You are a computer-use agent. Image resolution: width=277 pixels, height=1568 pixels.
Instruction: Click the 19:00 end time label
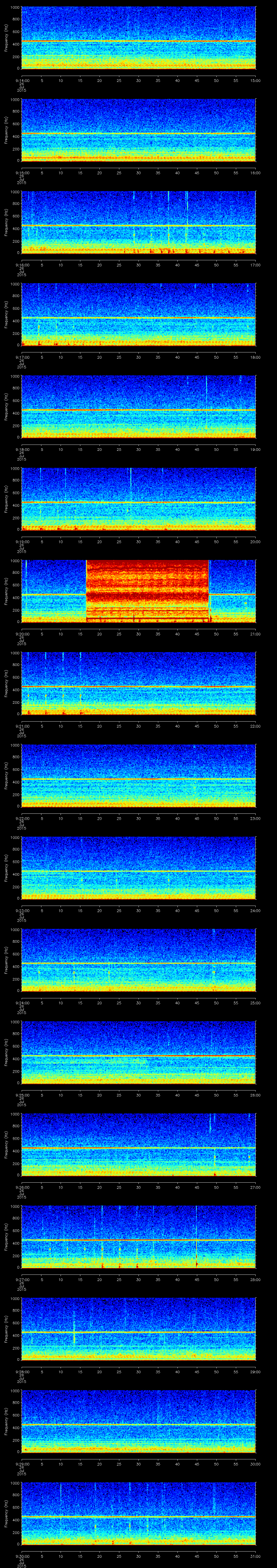tap(256, 449)
